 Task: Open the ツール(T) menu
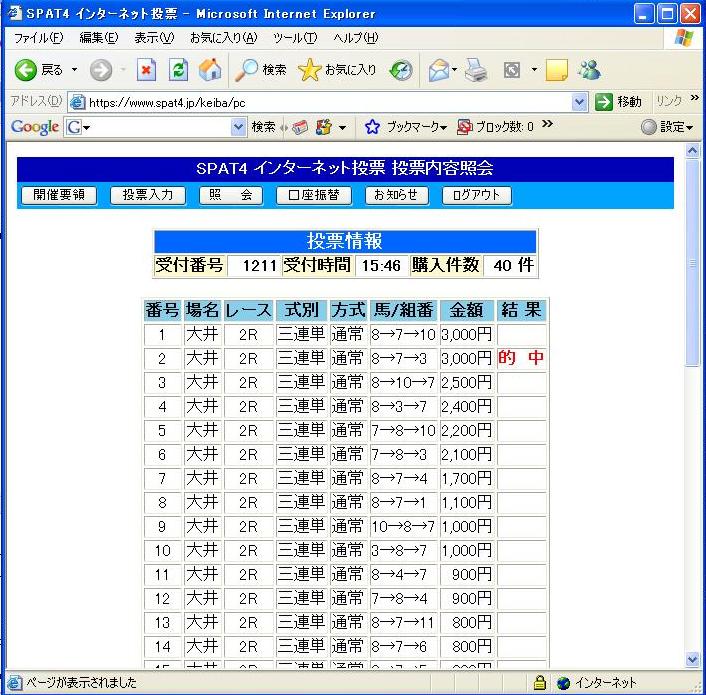point(295,38)
